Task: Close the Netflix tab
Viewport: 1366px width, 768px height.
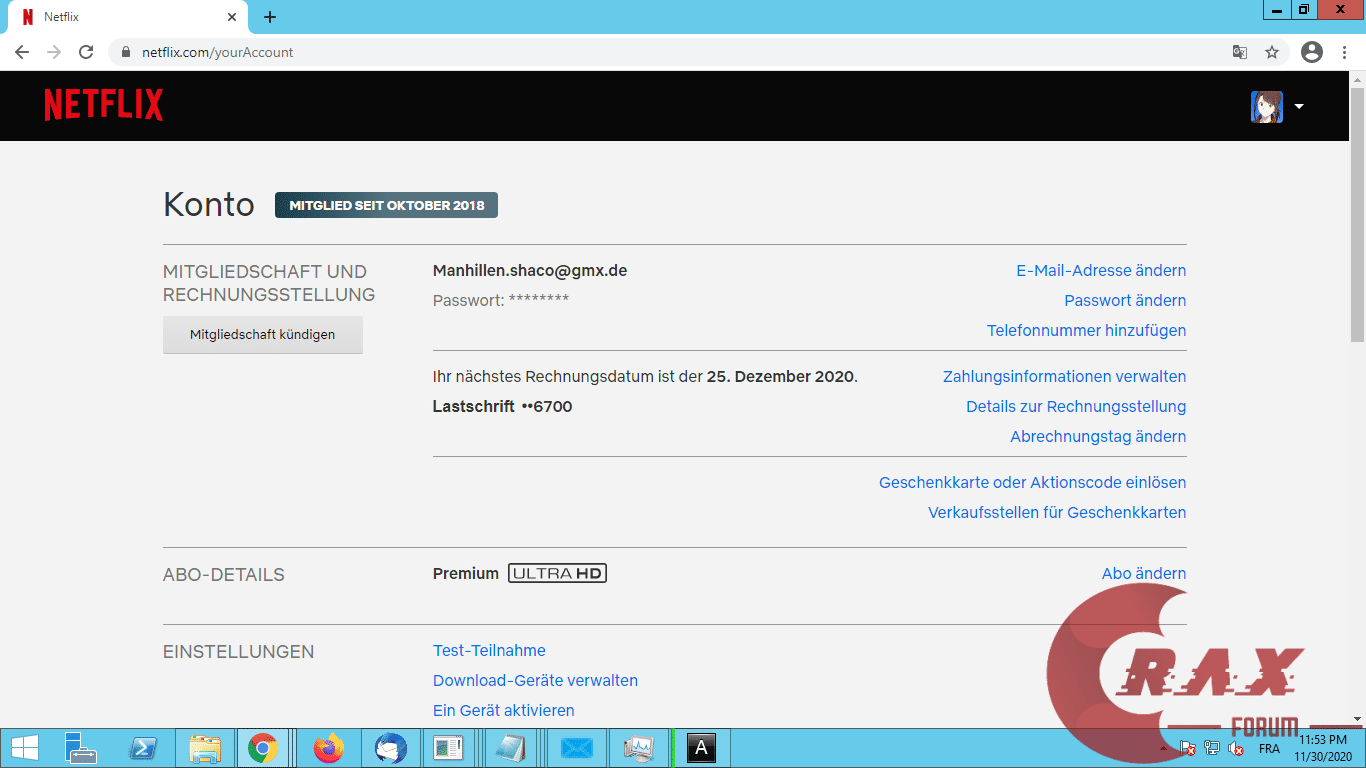Action: coord(231,17)
